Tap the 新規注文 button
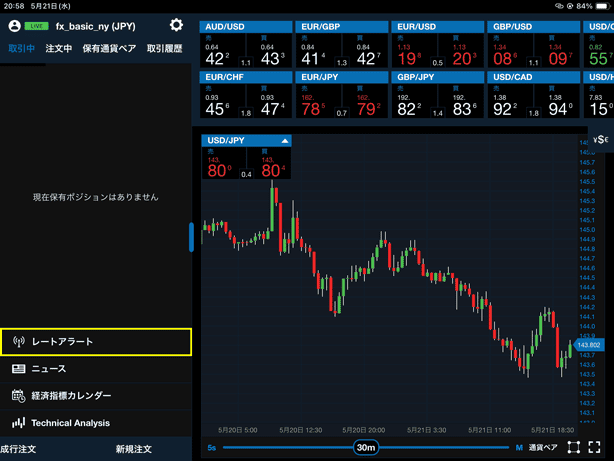This screenshot has width=614, height=461. click(x=134, y=449)
